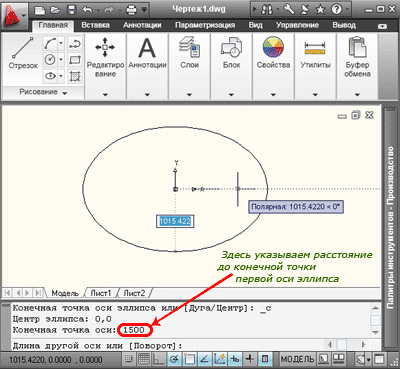400x369 pixels.
Task: Click the Слои layers icon
Action: tap(189, 47)
